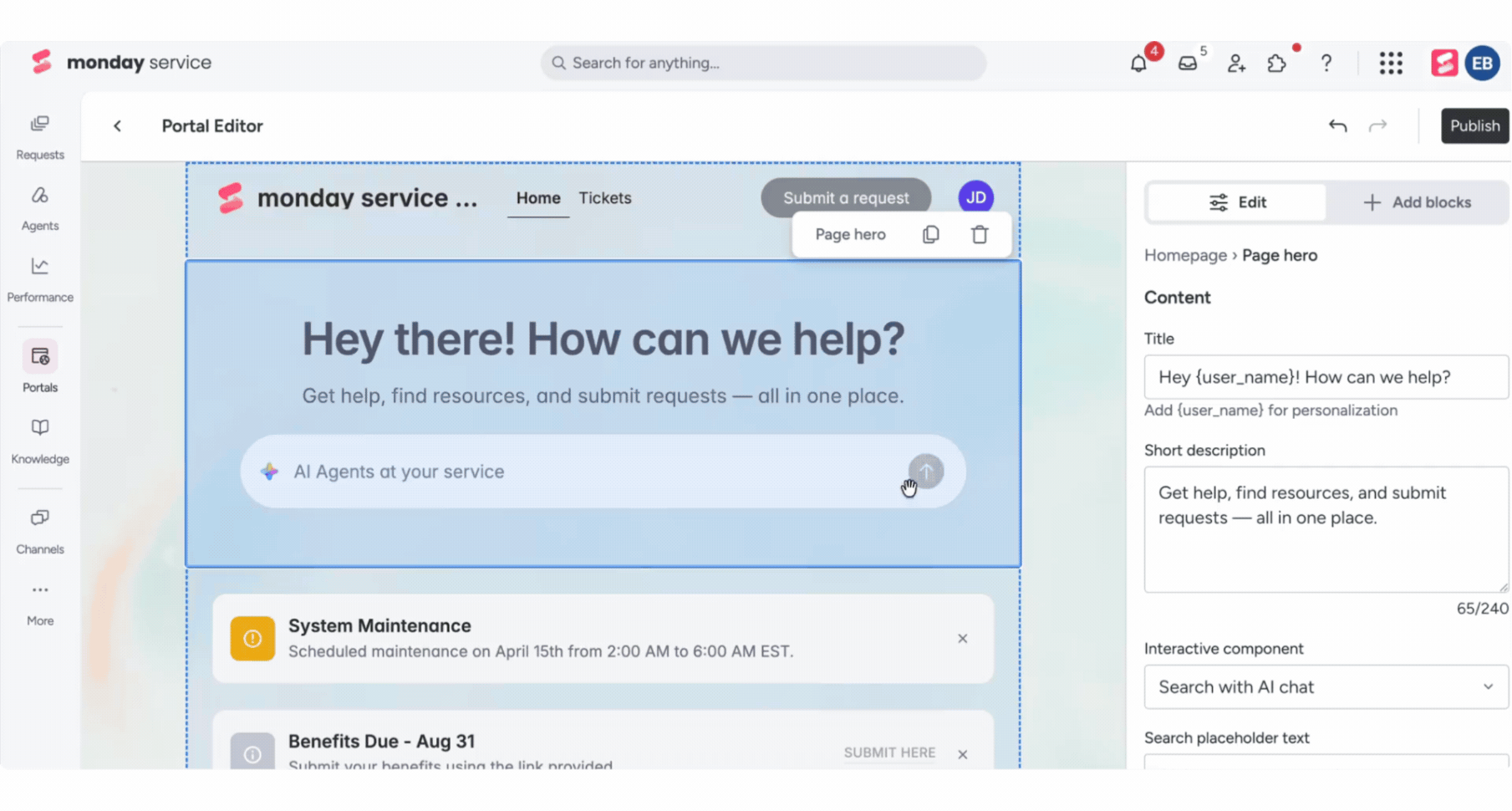
Task: Open notifications bell
Action: click(1138, 63)
